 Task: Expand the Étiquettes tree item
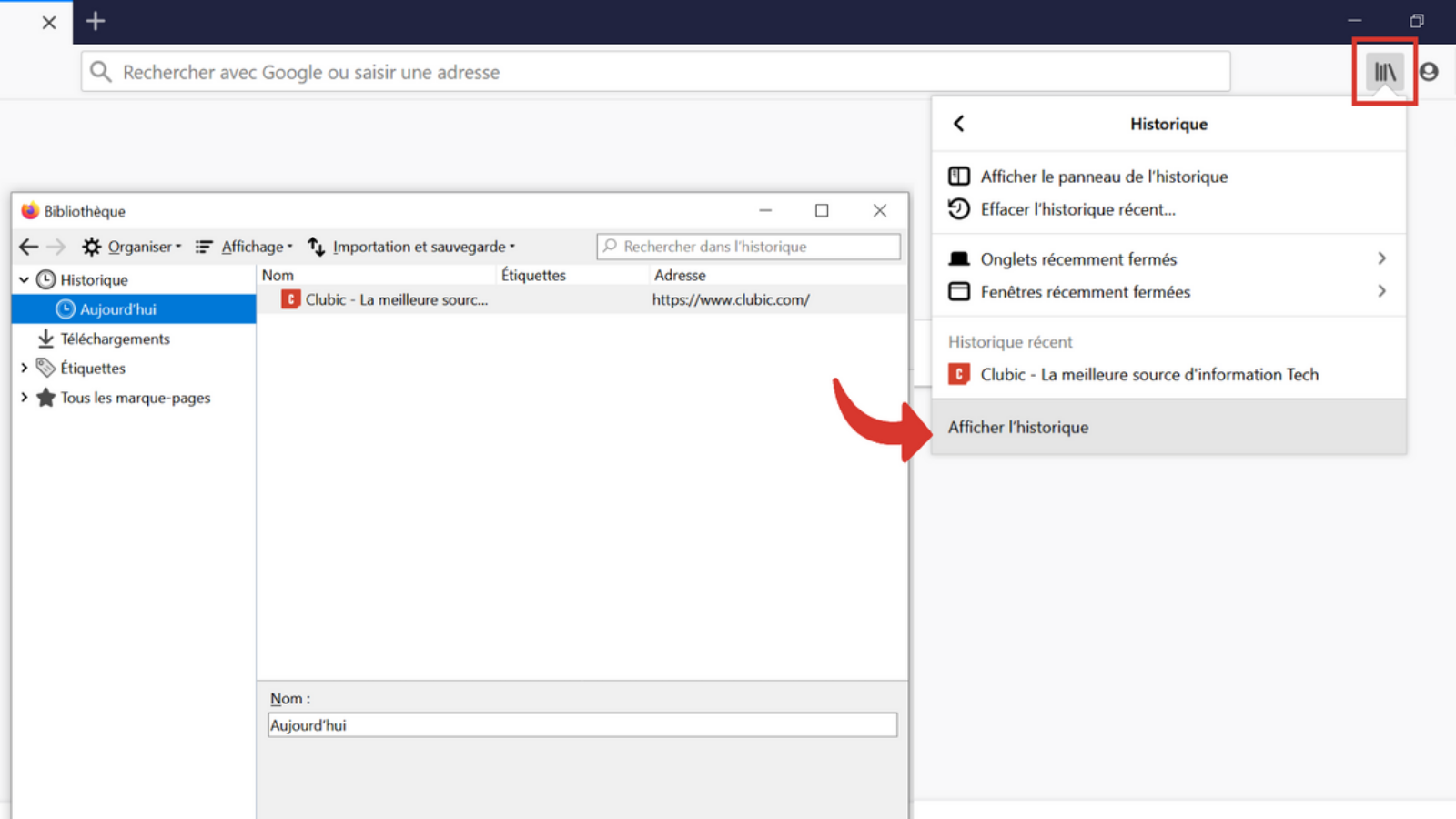pos(24,368)
